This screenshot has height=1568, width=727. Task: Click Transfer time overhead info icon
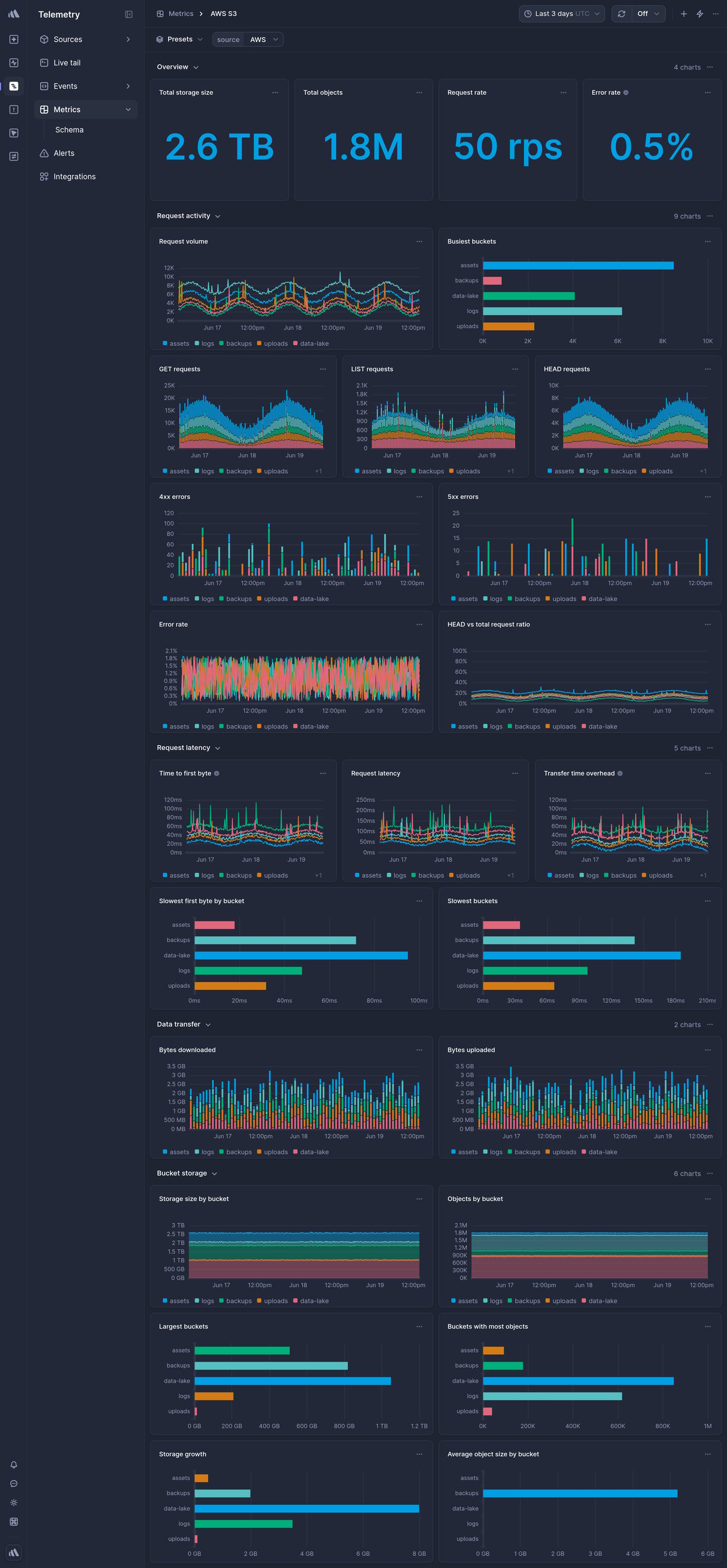tap(620, 773)
